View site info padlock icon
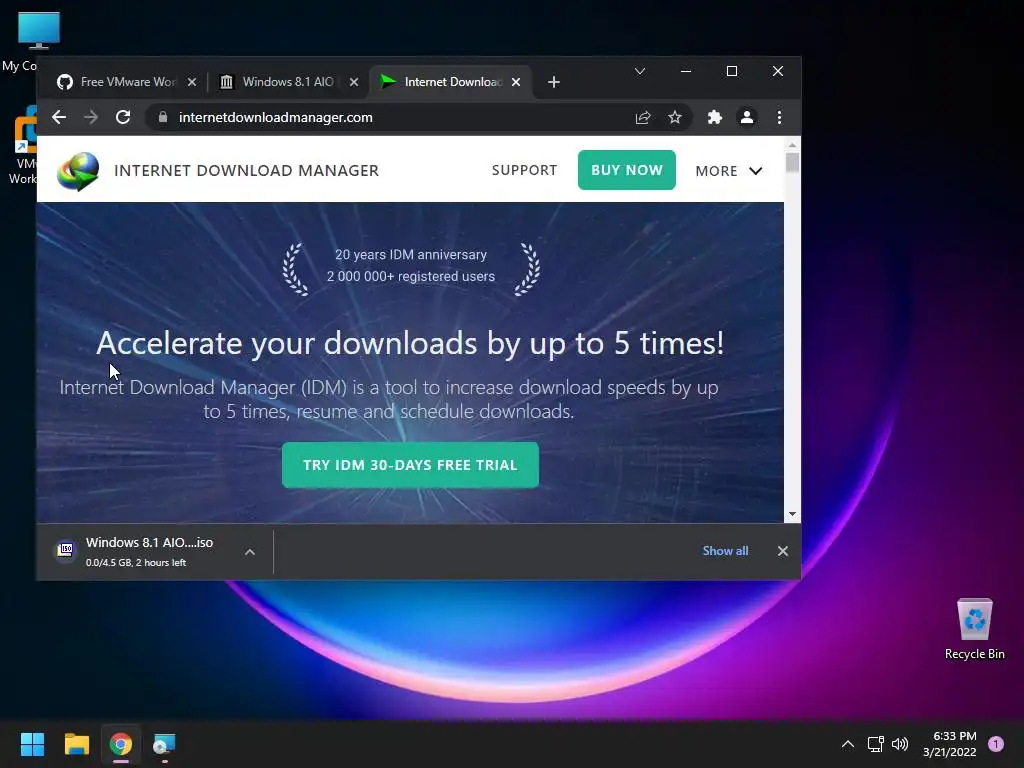 pyautogui.click(x=163, y=117)
